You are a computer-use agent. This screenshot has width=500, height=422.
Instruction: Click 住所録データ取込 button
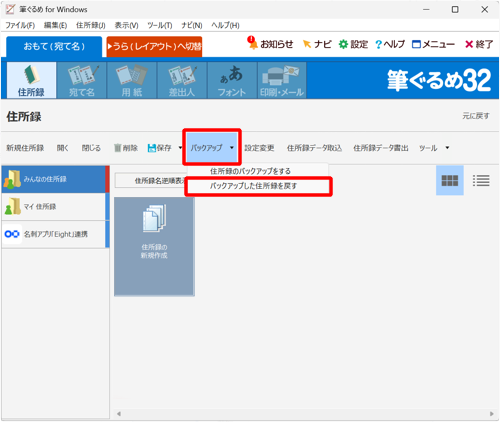coord(314,148)
